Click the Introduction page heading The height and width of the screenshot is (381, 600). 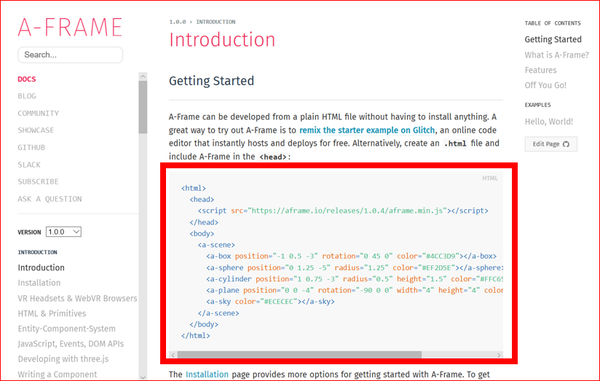click(x=222, y=39)
